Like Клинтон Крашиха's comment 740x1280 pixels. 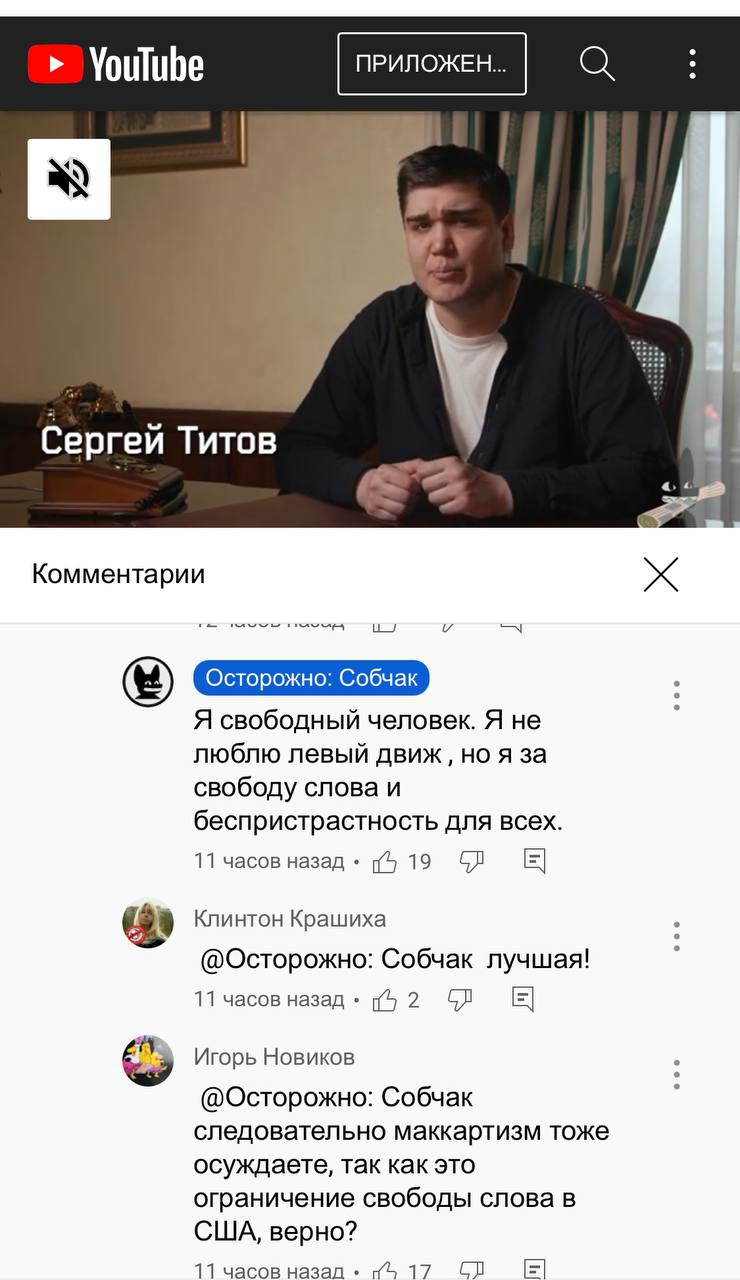[385, 999]
